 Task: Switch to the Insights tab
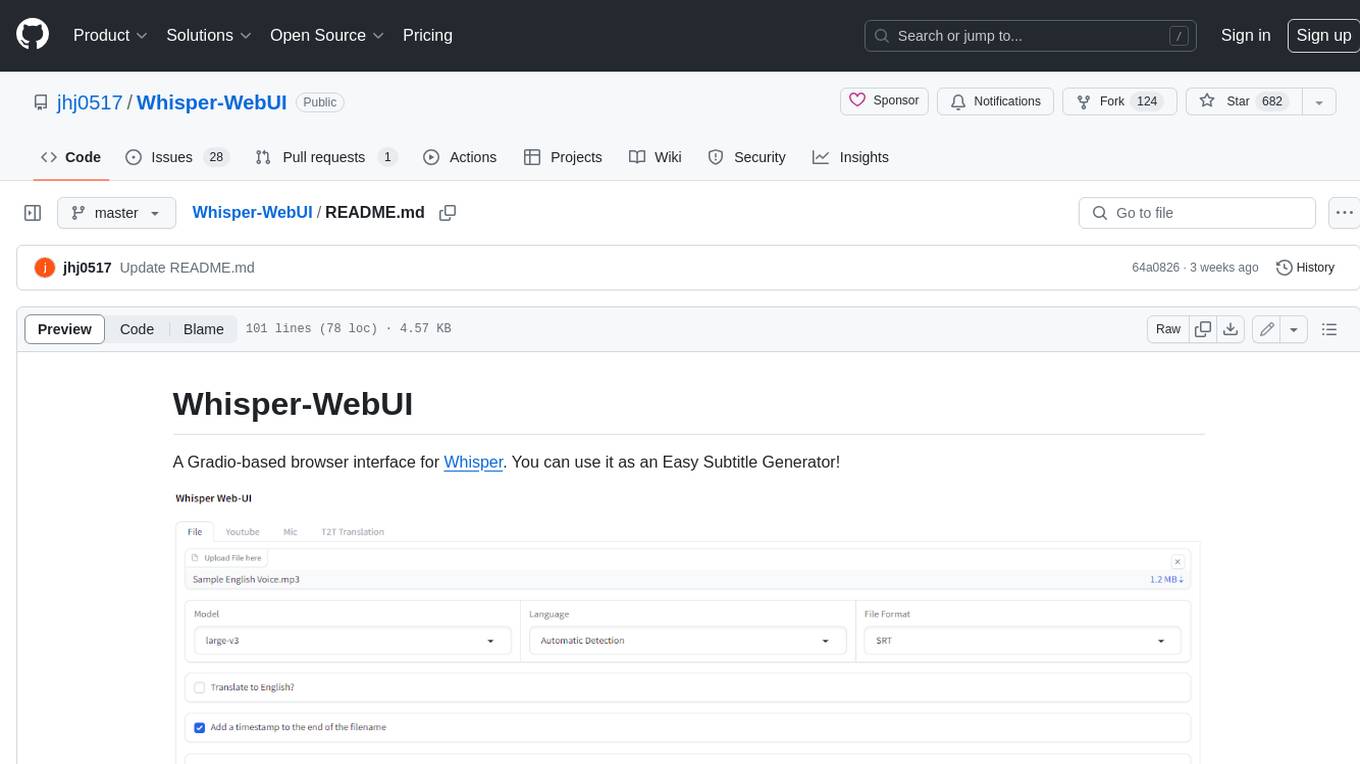(850, 157)
